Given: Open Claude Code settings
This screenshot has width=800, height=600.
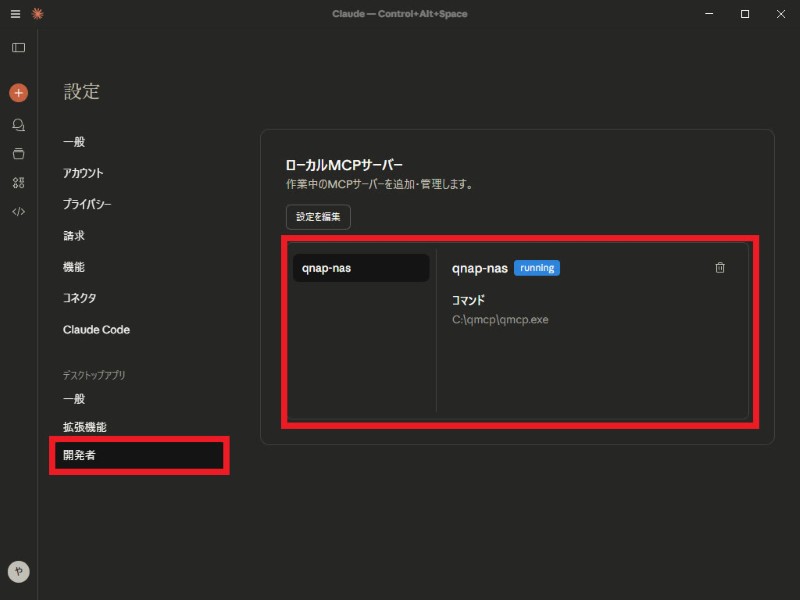Looking at the screenshot, I should pos(96,330).
